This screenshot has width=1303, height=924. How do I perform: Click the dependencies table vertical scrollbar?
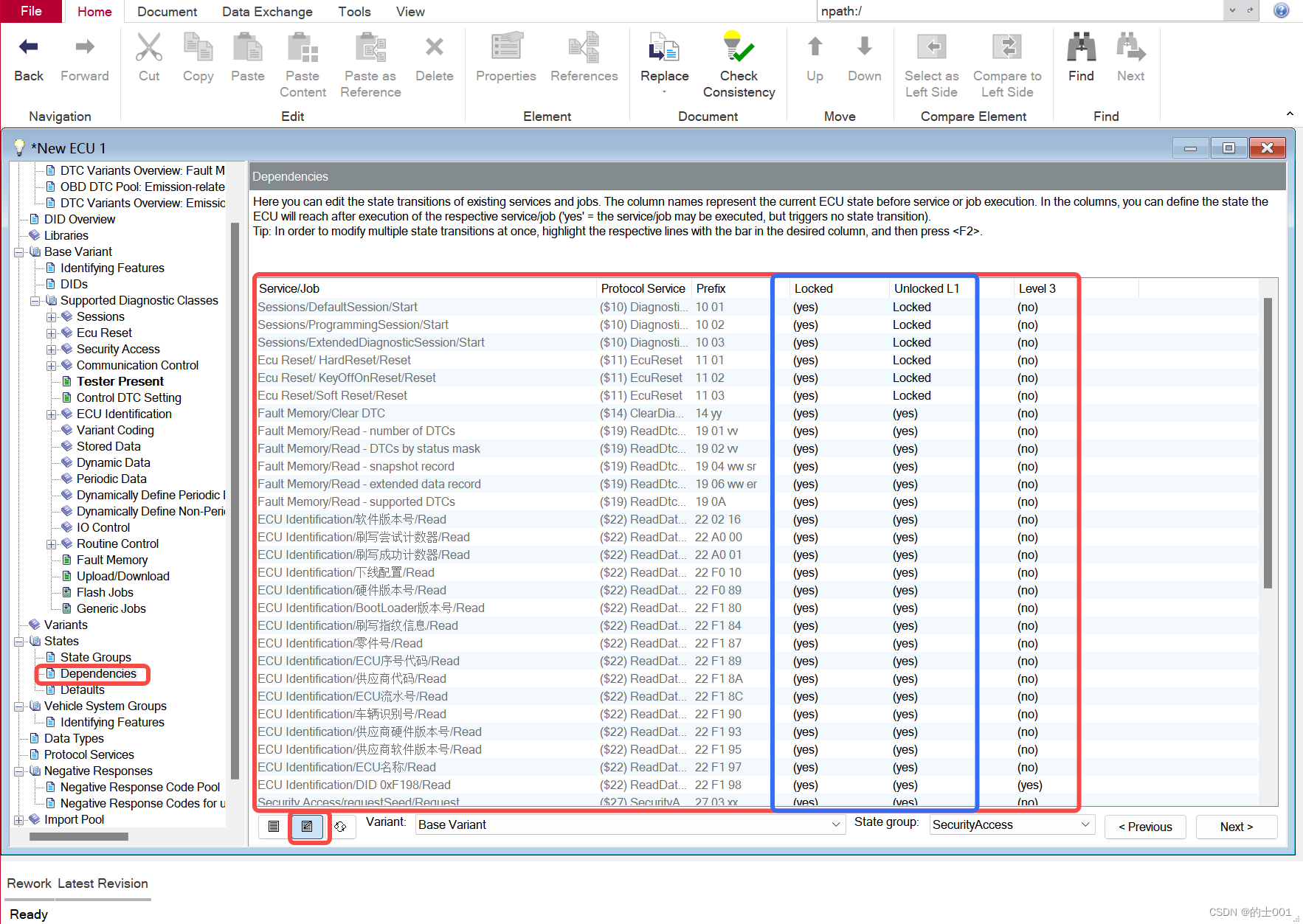1268,442
